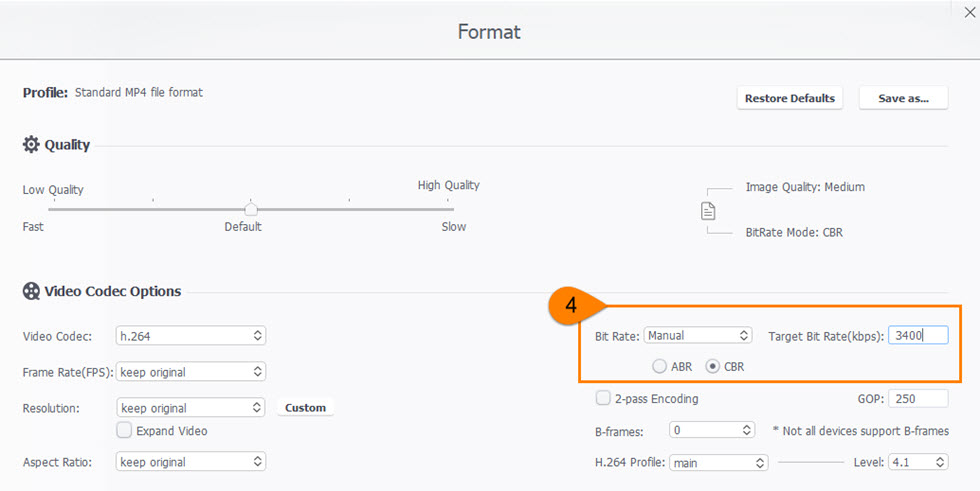Viewport: 980px width, 491px height.
Task: Click the document icon beside Image Quality
Action: click(708, 211)
